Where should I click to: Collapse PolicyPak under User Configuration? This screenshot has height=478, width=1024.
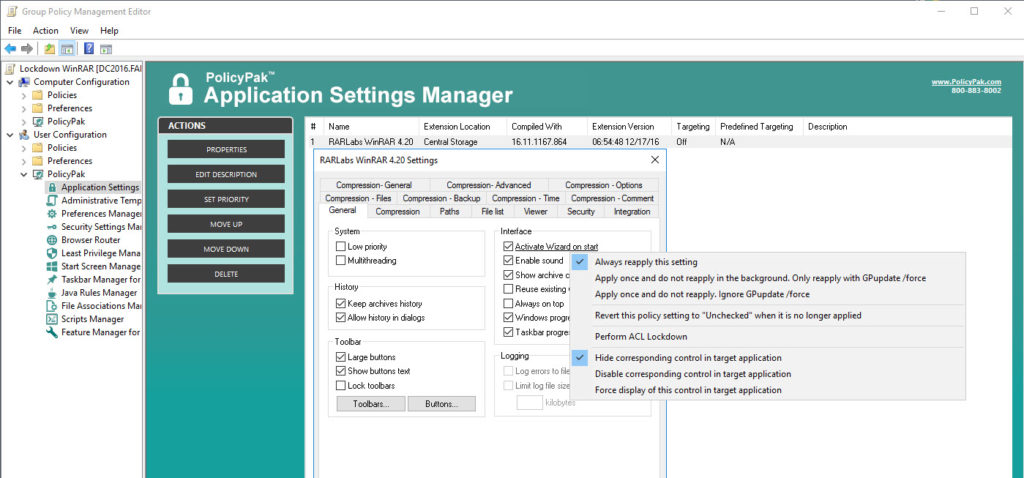pos(24,174)
